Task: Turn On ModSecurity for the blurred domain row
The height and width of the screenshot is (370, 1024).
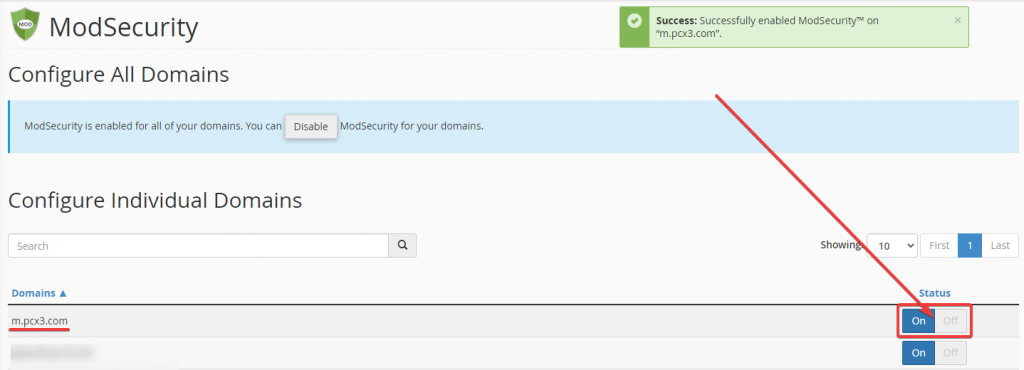Action: pyautogui.click(x=919, y=353)
